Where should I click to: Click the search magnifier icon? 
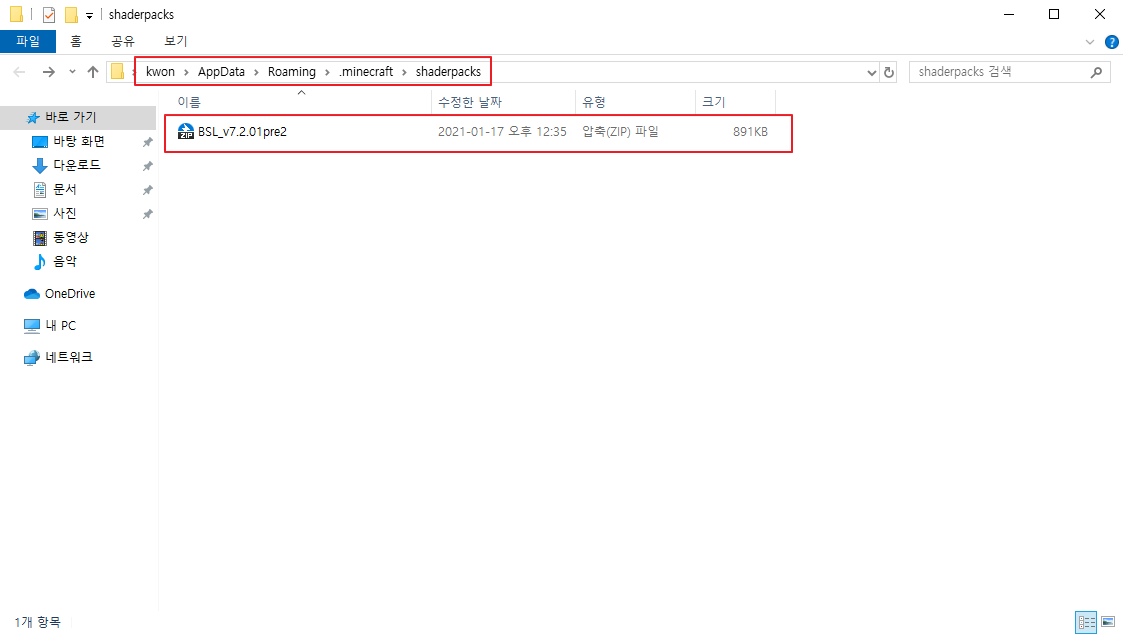click(x=1097, y=72)
